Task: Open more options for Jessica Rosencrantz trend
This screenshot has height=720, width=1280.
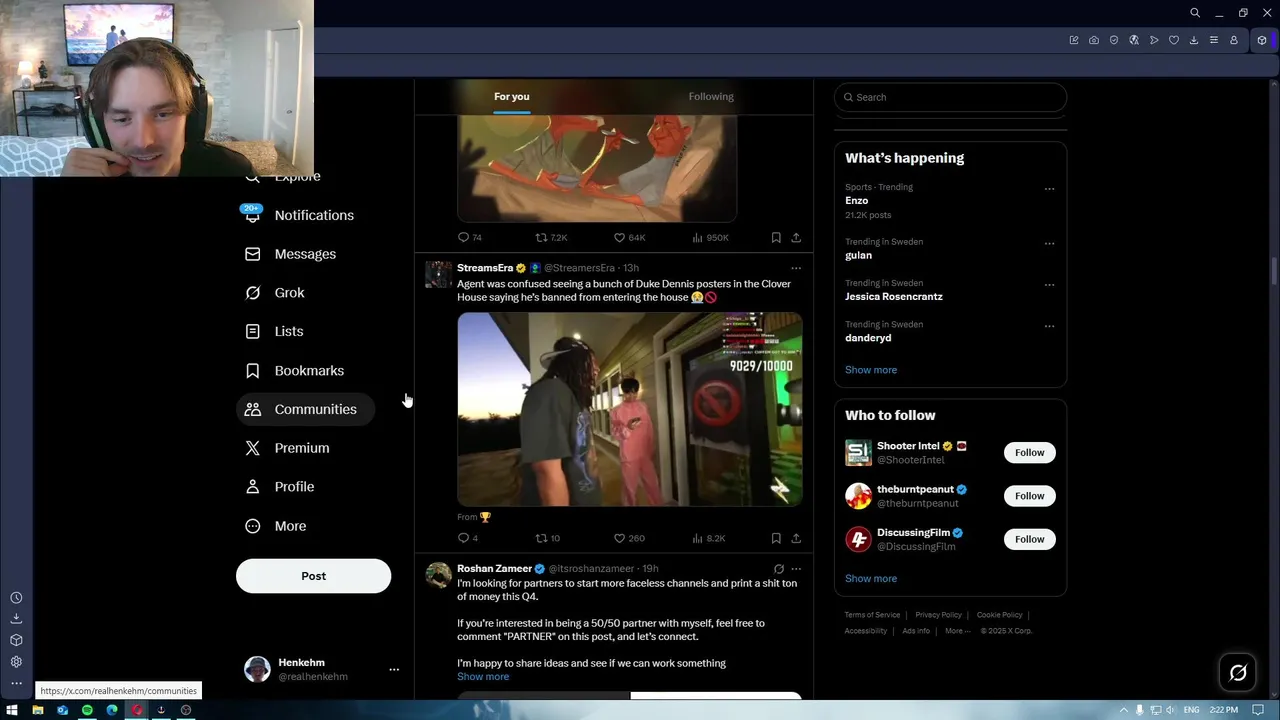Action: pyautogui.click(x=1049, y=285)
